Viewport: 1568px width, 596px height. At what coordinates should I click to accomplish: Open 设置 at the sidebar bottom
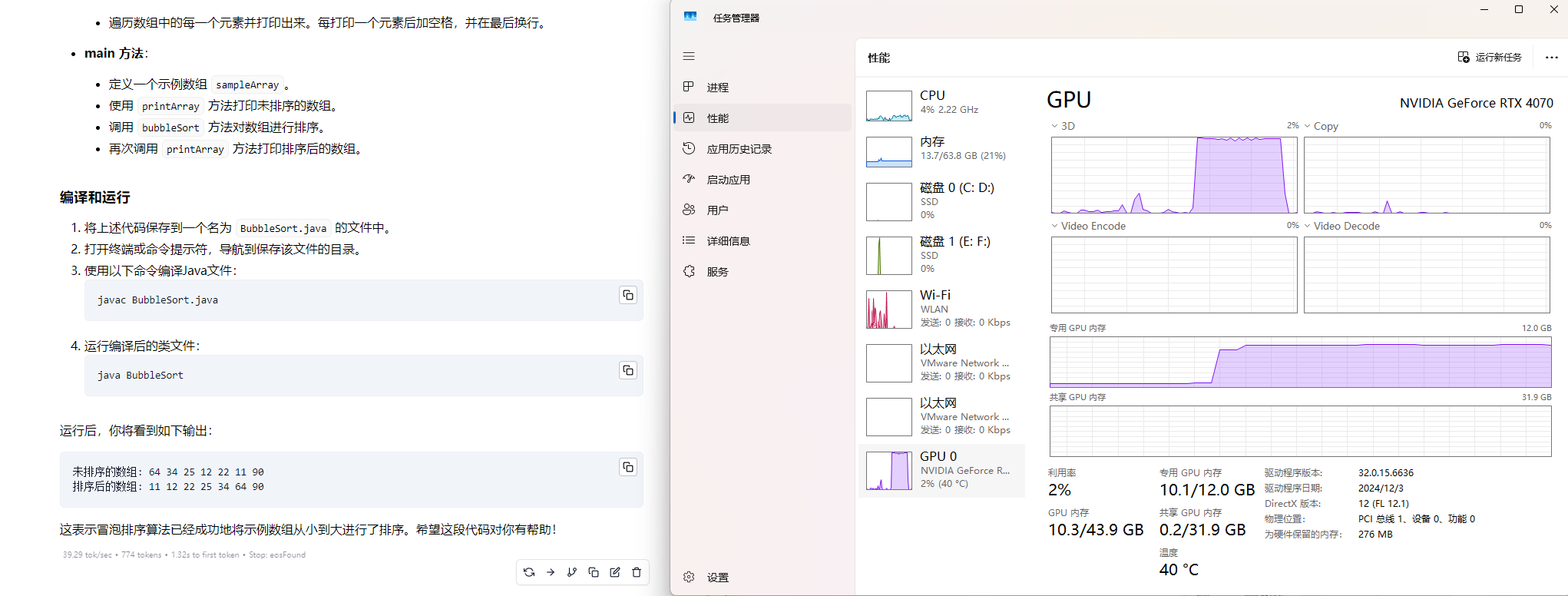pos(717,578)
